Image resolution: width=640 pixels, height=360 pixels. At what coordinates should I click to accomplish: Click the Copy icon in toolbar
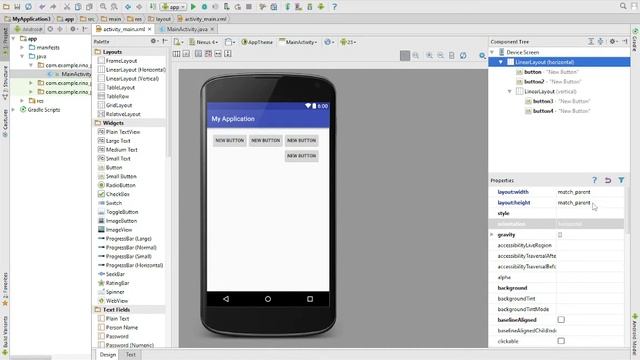78,7
